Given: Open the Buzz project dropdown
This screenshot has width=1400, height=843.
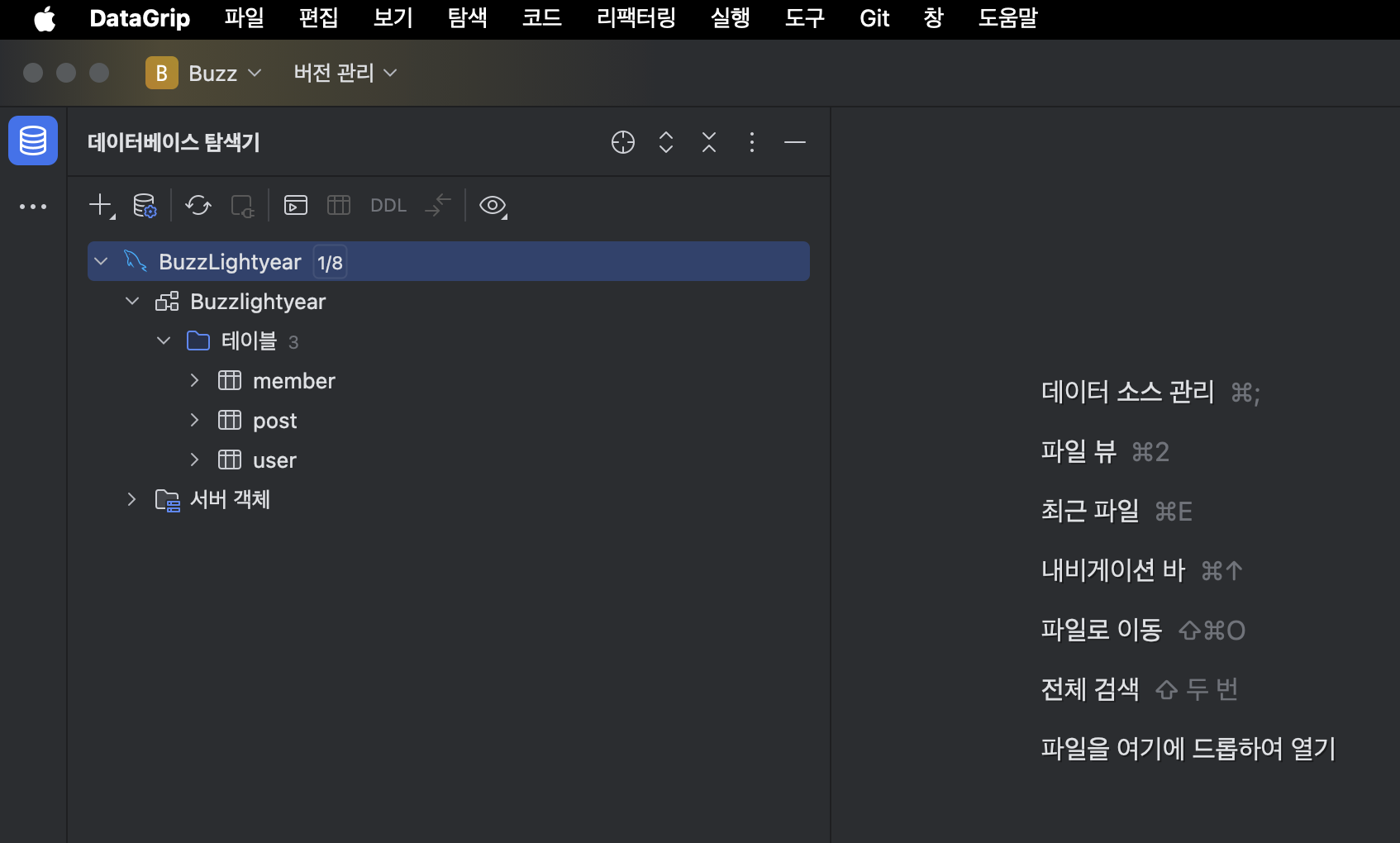Looking at the screenshot, I should 225,73.
